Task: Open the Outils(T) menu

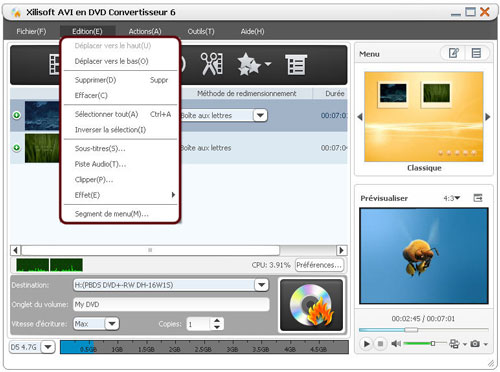Action: 201,31
